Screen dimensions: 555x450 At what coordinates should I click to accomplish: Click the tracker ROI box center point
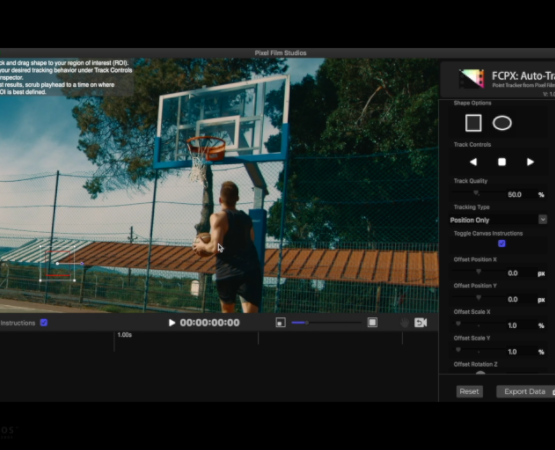point(57,263)
